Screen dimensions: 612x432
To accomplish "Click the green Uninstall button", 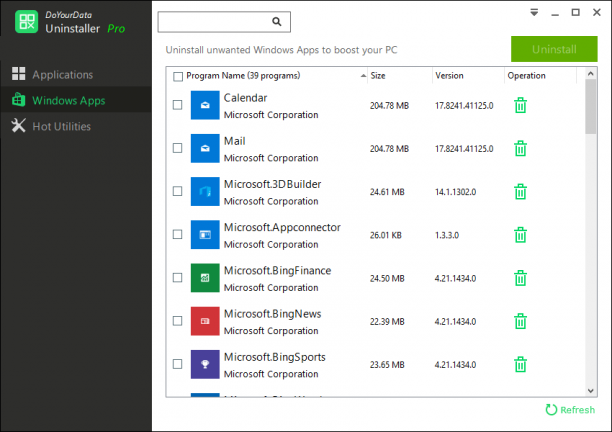I will (554, 49).
